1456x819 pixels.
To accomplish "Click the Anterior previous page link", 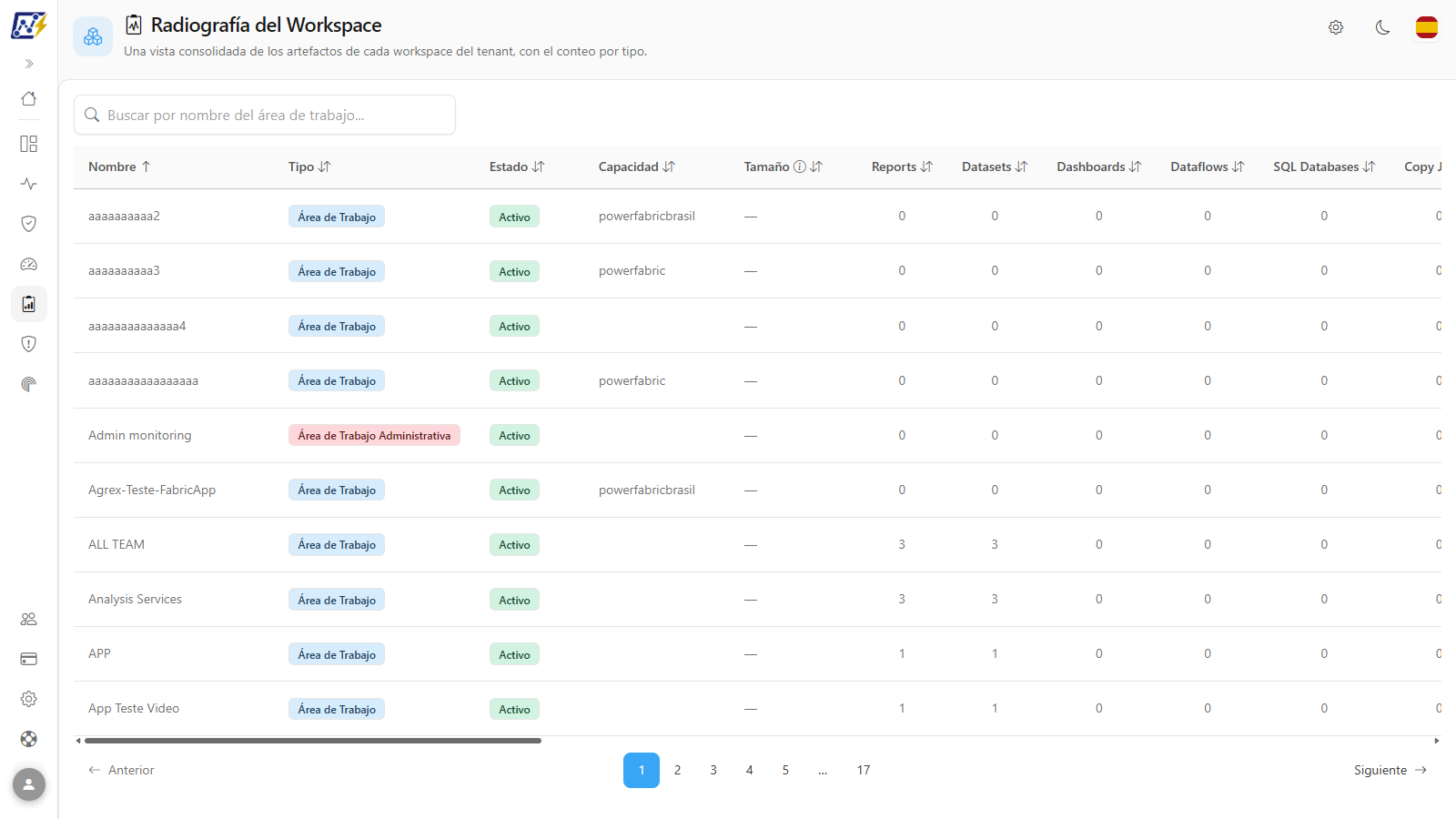I will (x=121, y=770).
